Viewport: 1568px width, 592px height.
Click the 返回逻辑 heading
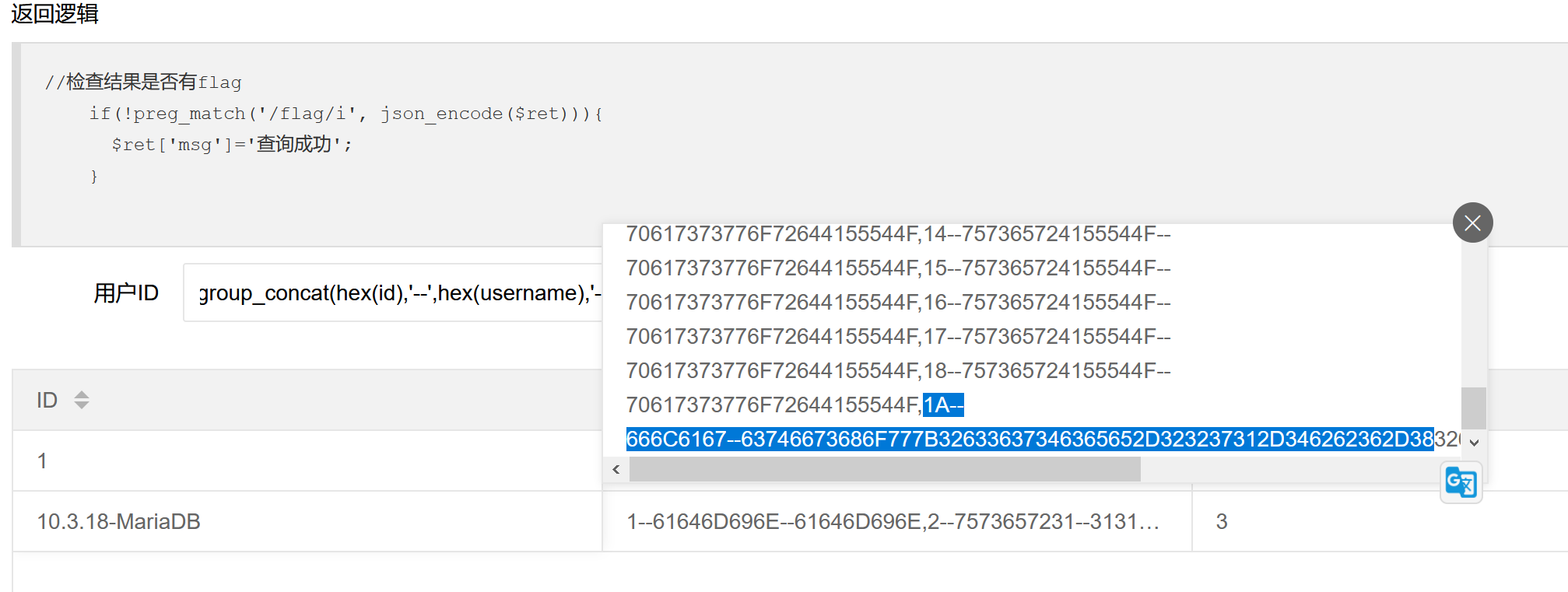(x=54, y=14)
